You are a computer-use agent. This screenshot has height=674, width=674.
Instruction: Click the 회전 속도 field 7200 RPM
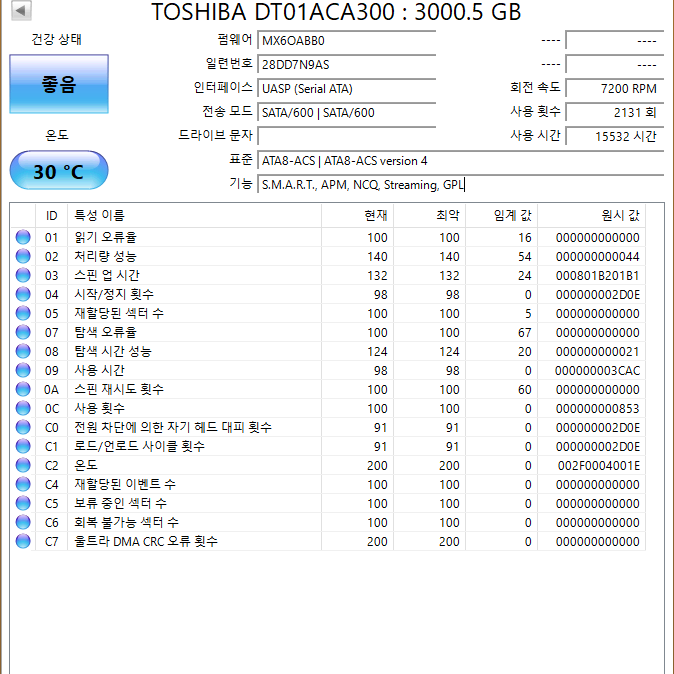(x=615, y=89)
